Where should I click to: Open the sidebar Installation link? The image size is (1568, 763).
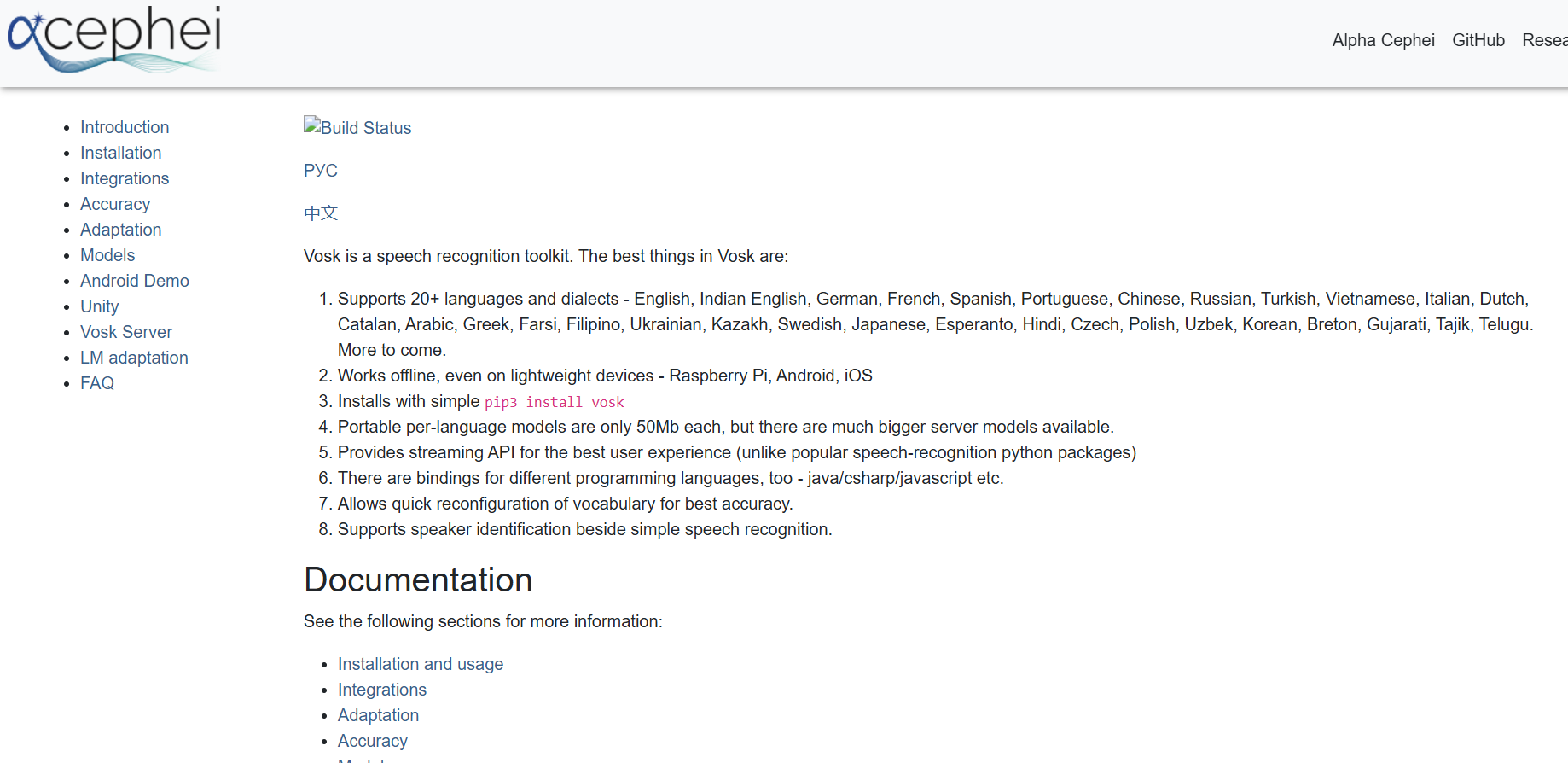coord(120,153)
